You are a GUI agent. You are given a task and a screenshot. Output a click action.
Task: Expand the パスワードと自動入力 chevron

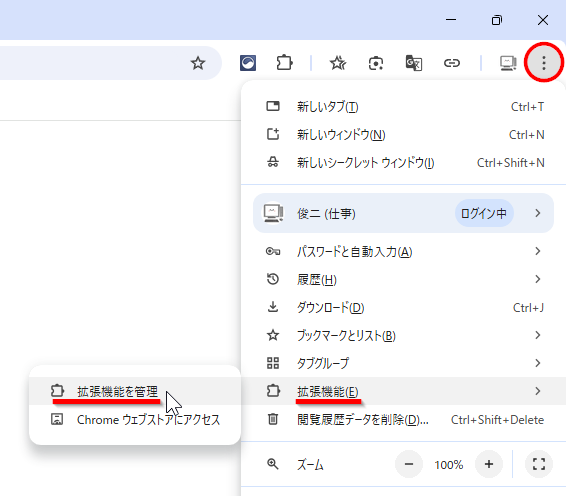pos(537,251)
